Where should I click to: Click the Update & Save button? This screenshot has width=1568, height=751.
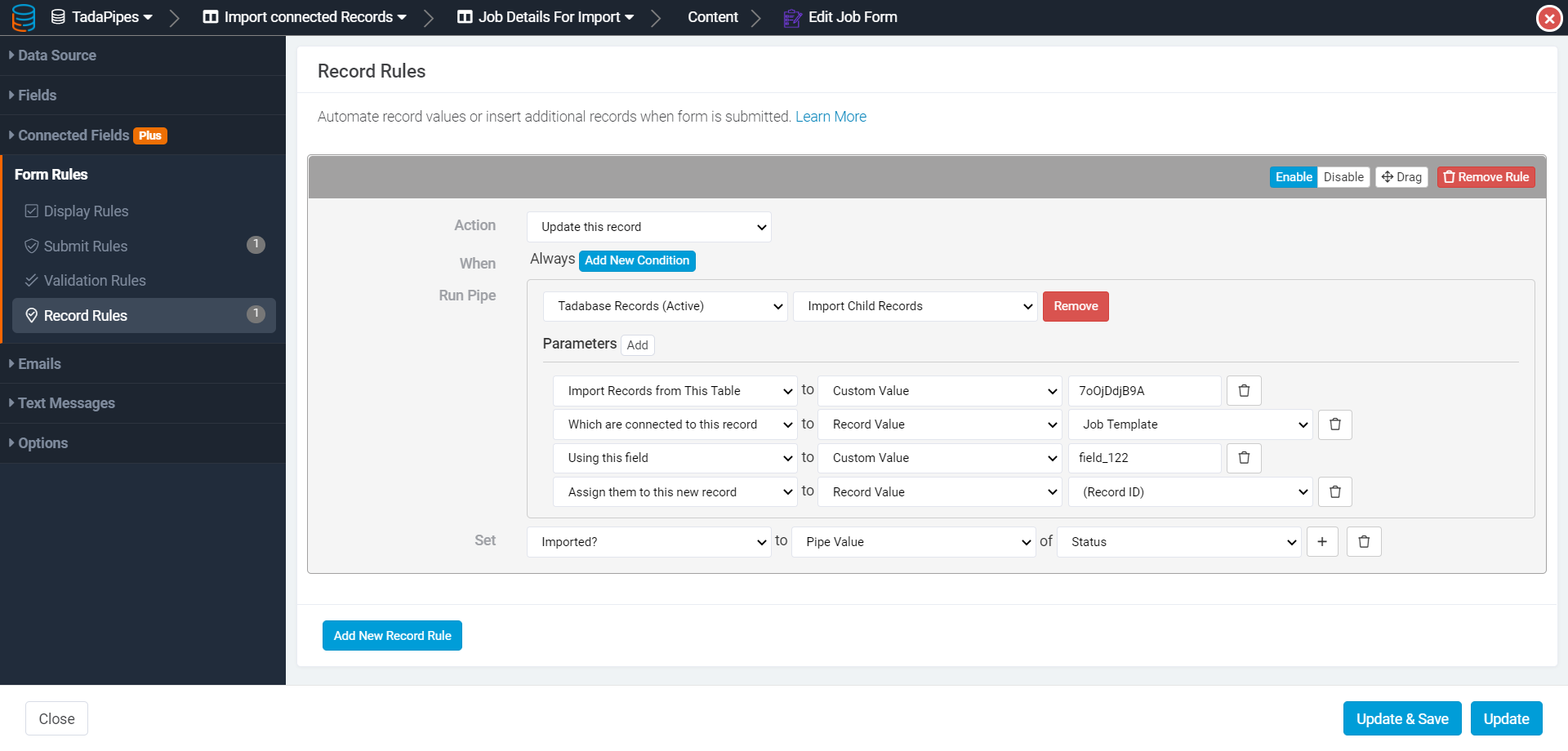[x=1402, y=718]
